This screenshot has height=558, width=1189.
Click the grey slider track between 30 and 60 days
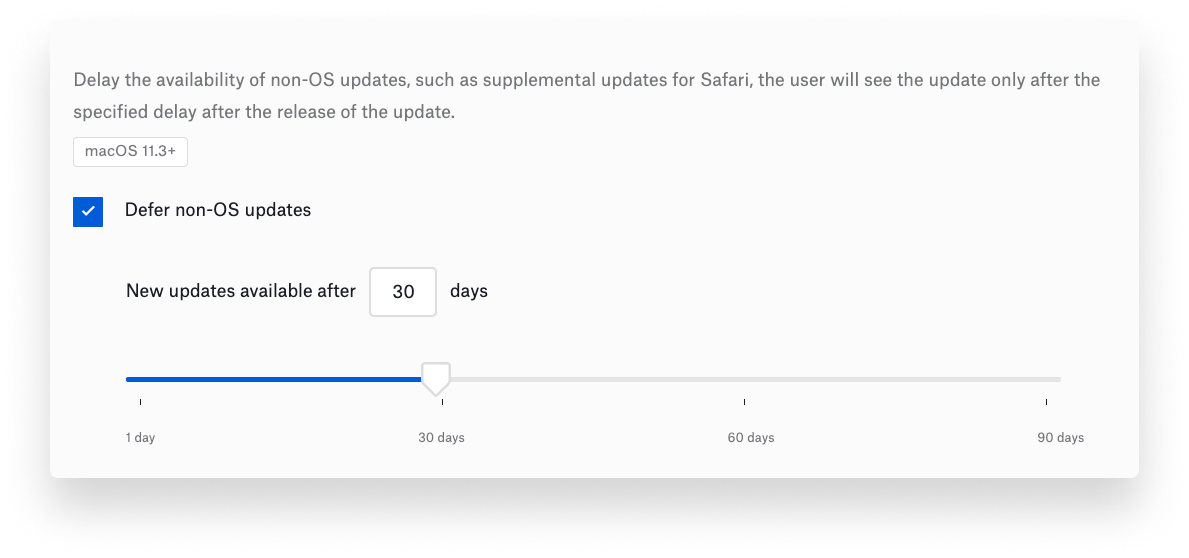tap(590, 379)
